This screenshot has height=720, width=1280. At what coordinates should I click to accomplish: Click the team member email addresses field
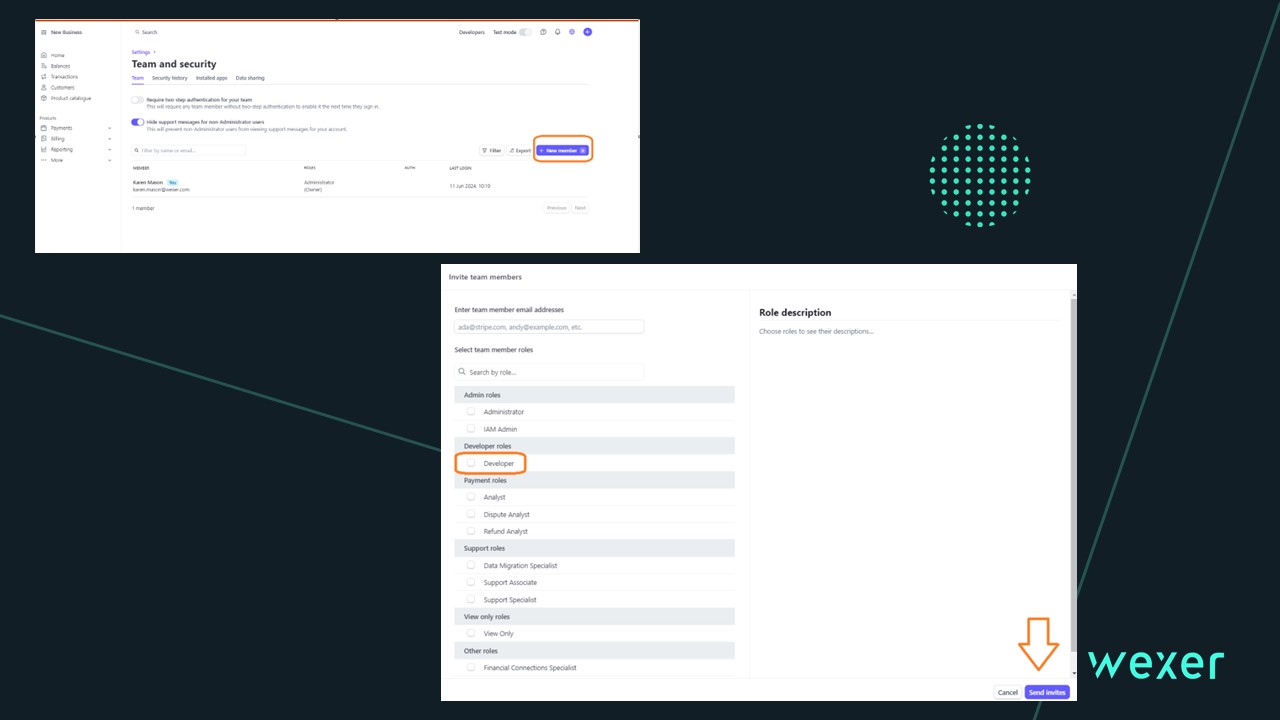pos(549,327)
